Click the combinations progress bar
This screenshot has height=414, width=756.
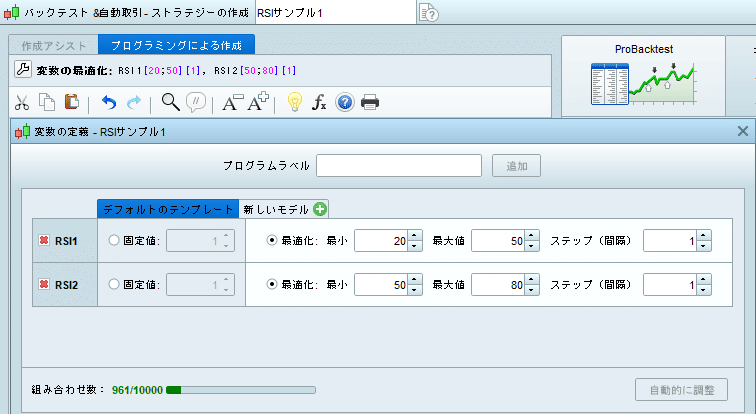tap(241, 390)
